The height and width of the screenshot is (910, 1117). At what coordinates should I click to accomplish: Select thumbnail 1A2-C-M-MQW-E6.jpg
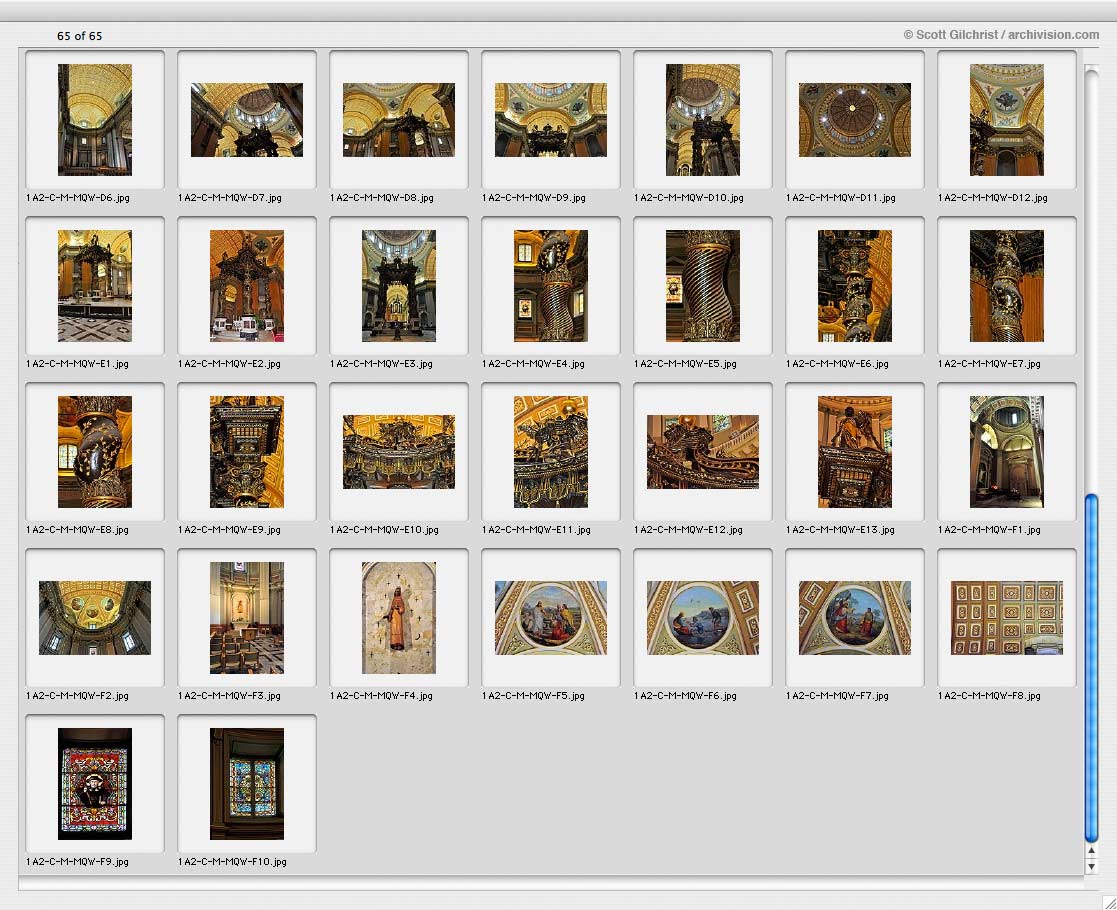click(855, 286)
